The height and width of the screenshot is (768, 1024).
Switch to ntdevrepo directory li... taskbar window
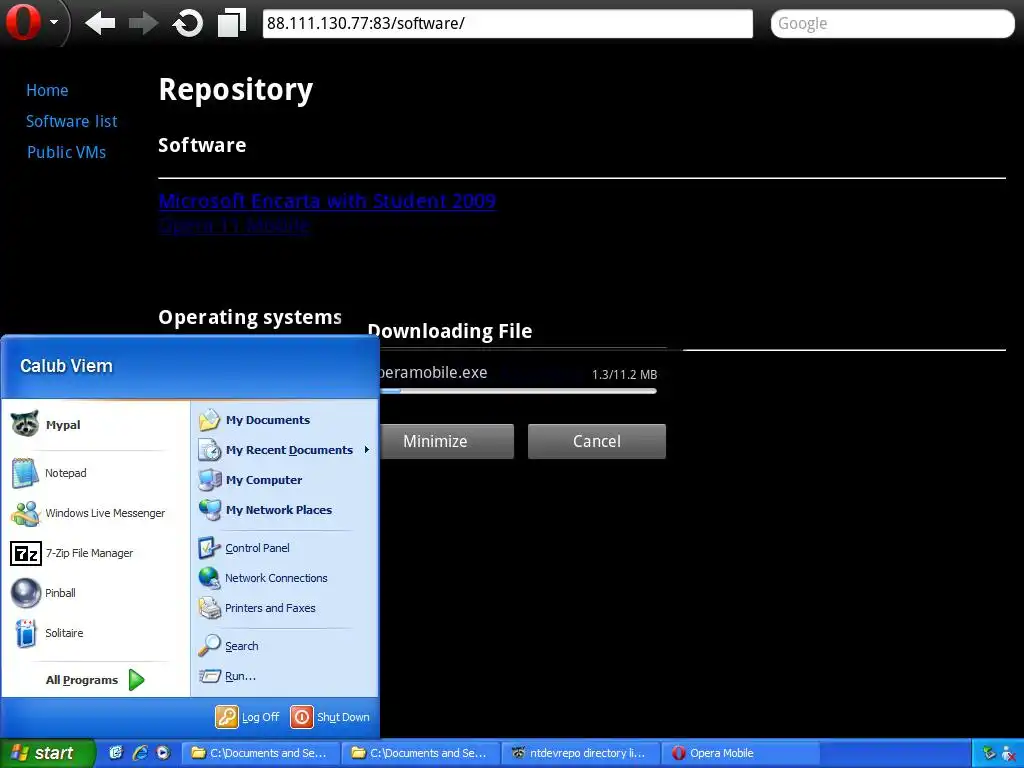click(x=581, y=753)
